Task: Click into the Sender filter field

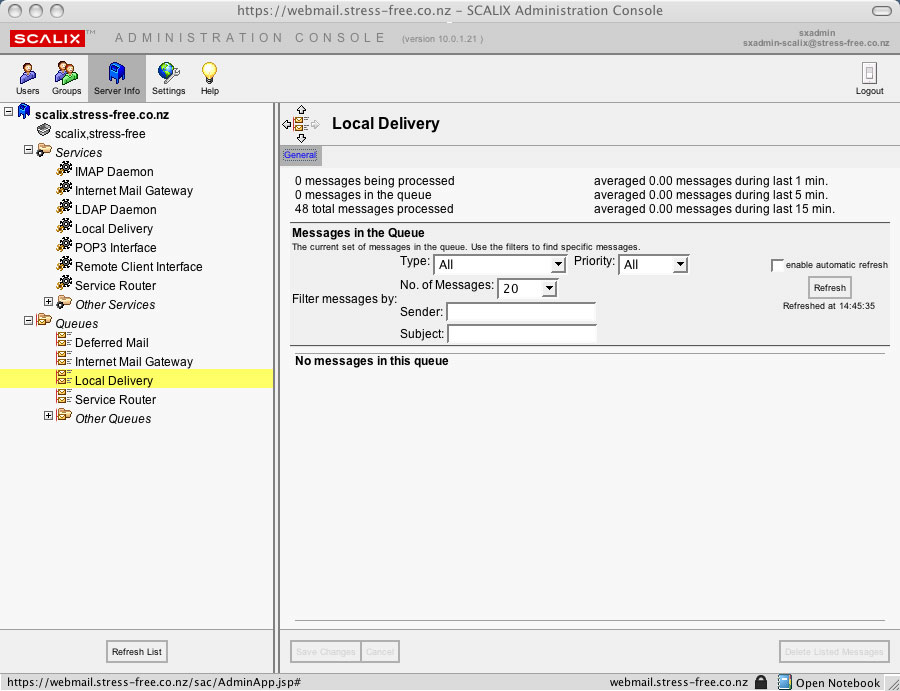Action: click(521, 312)
